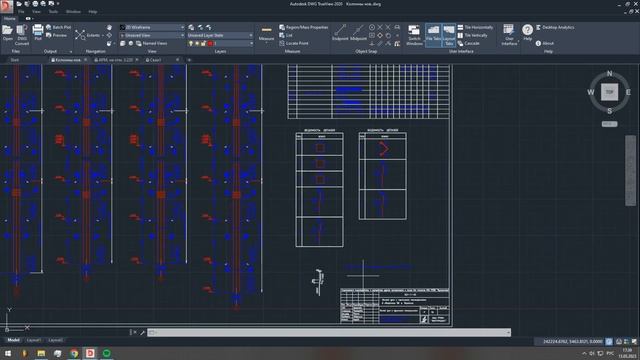The height and width of the screenshot is (360, 640).
Task: Click ViewCube N compass direction
Action: (609, 73)
